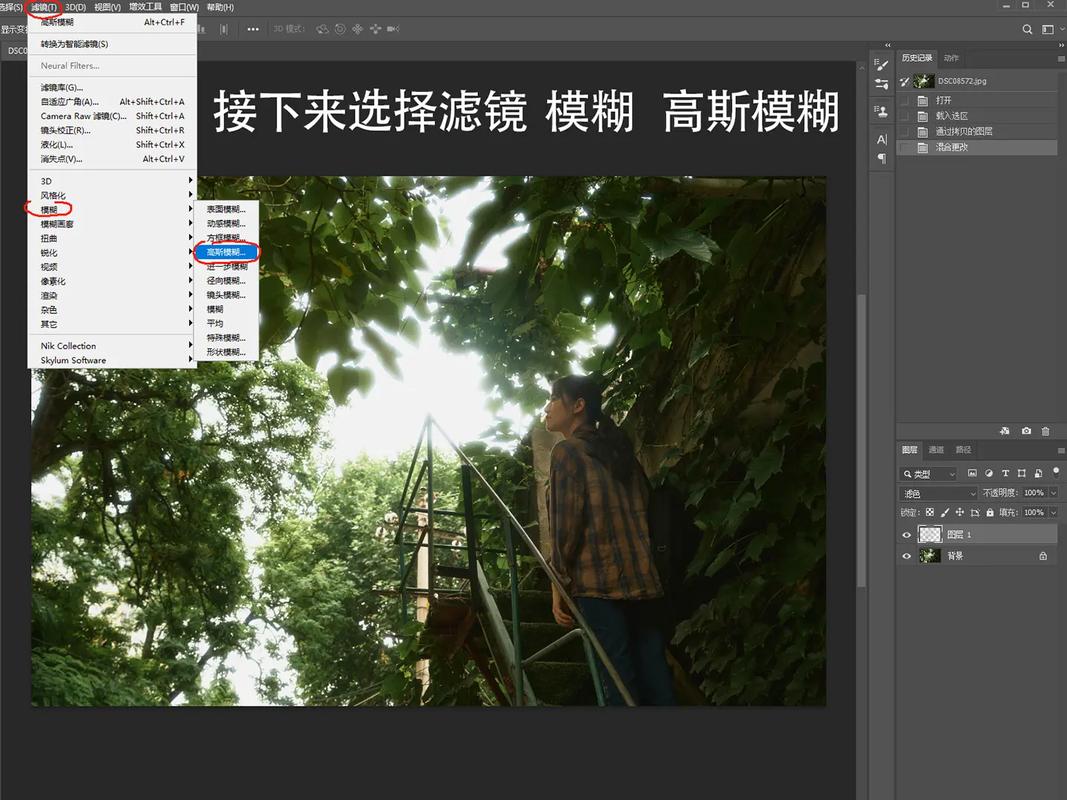Click the adjustment layer filter icon in Layers panel
Screen dimensions: 1067x800
tap(989, 474)
